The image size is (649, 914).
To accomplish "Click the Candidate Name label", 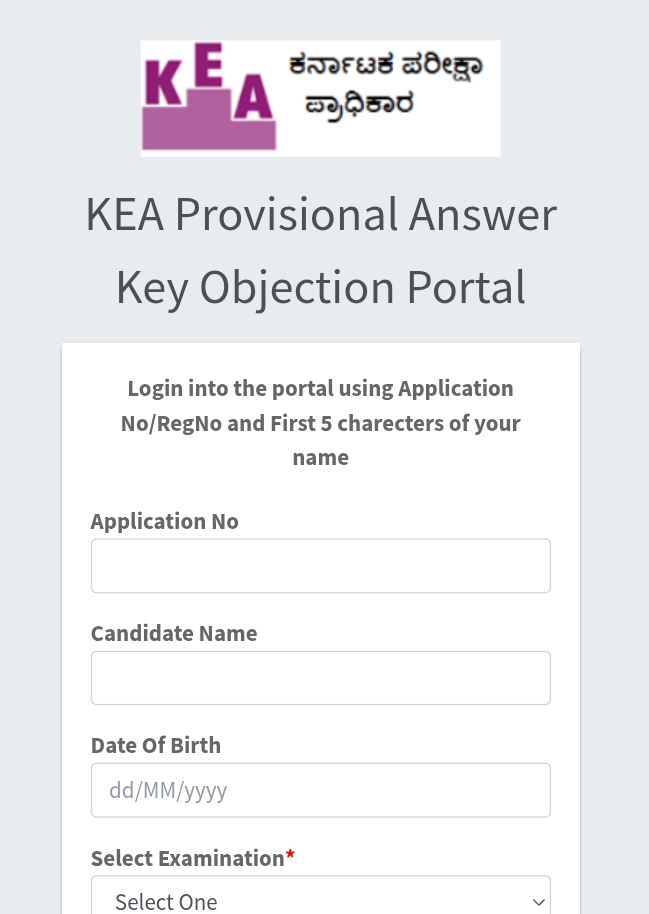I will (x=174, y=633).
